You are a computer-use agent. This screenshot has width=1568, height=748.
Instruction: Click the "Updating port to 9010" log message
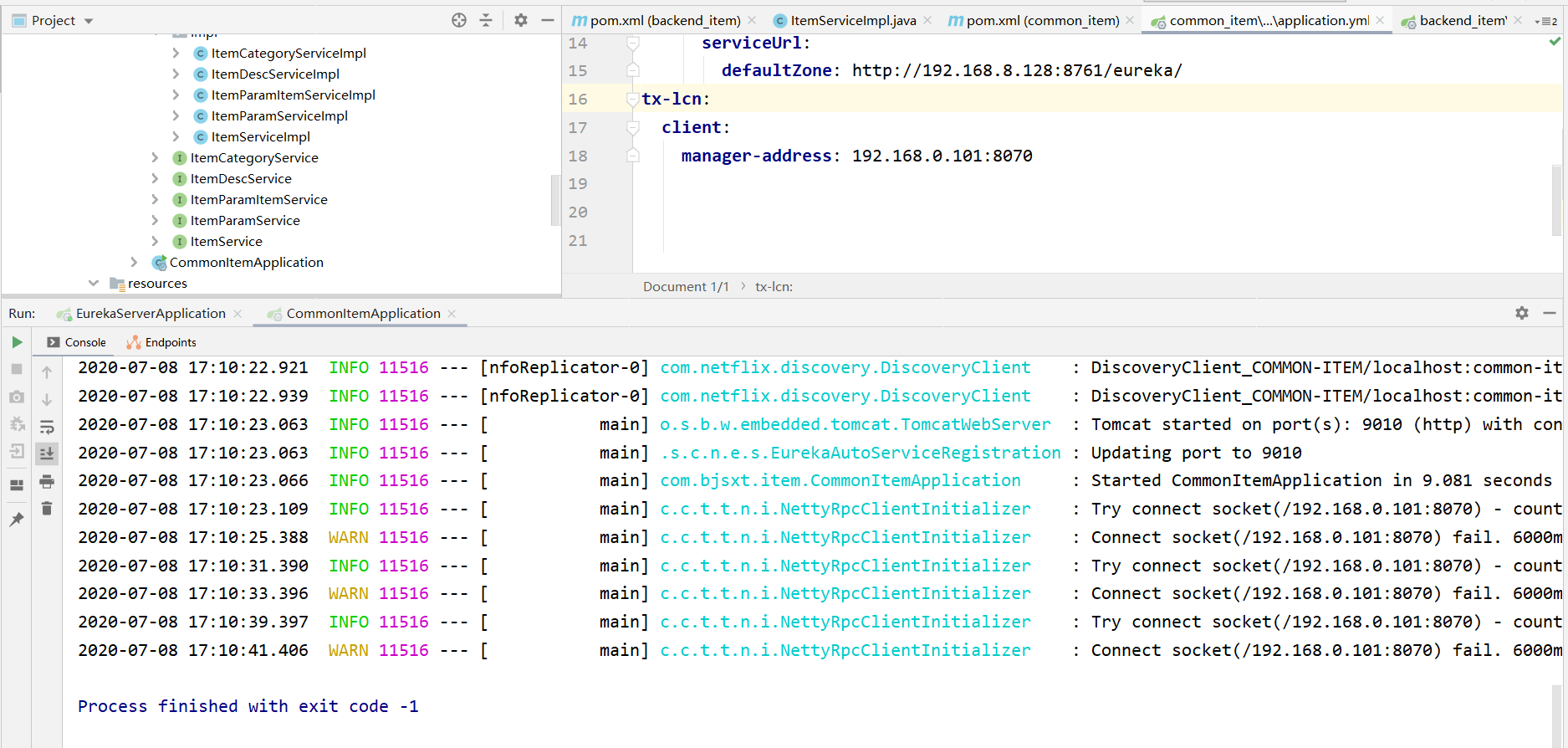pos(1196,453)
